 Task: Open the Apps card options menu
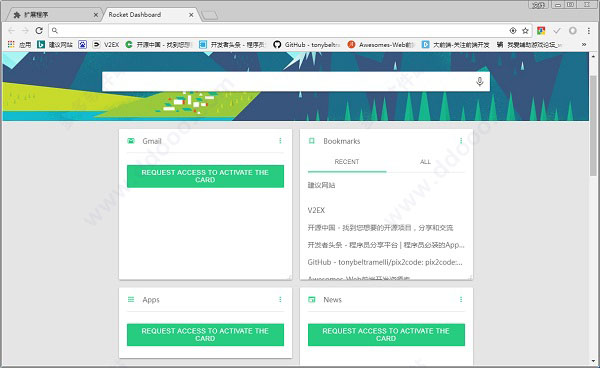coord(280,299)
